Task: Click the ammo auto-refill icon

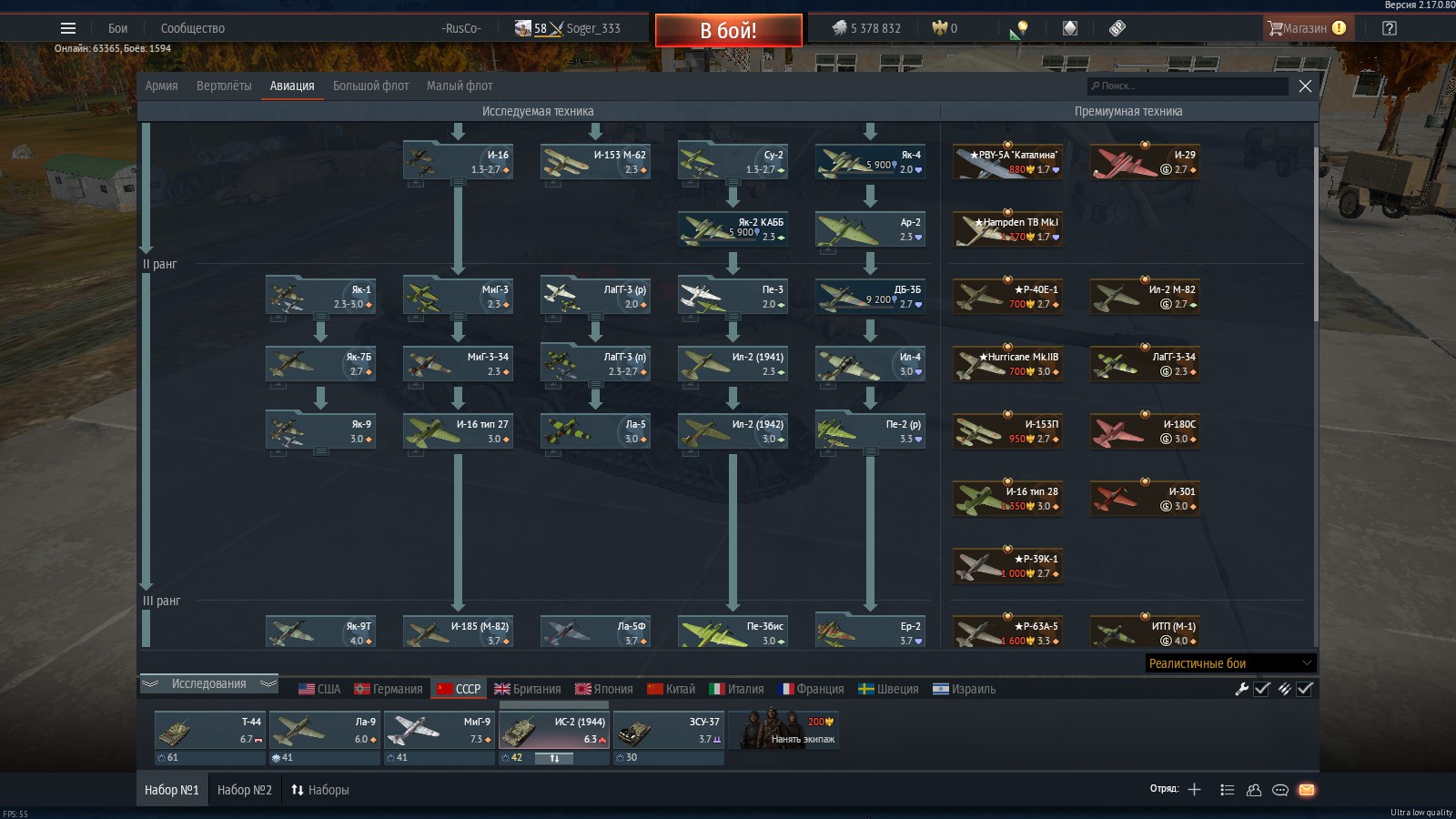Action: (x=1284, y=689)
